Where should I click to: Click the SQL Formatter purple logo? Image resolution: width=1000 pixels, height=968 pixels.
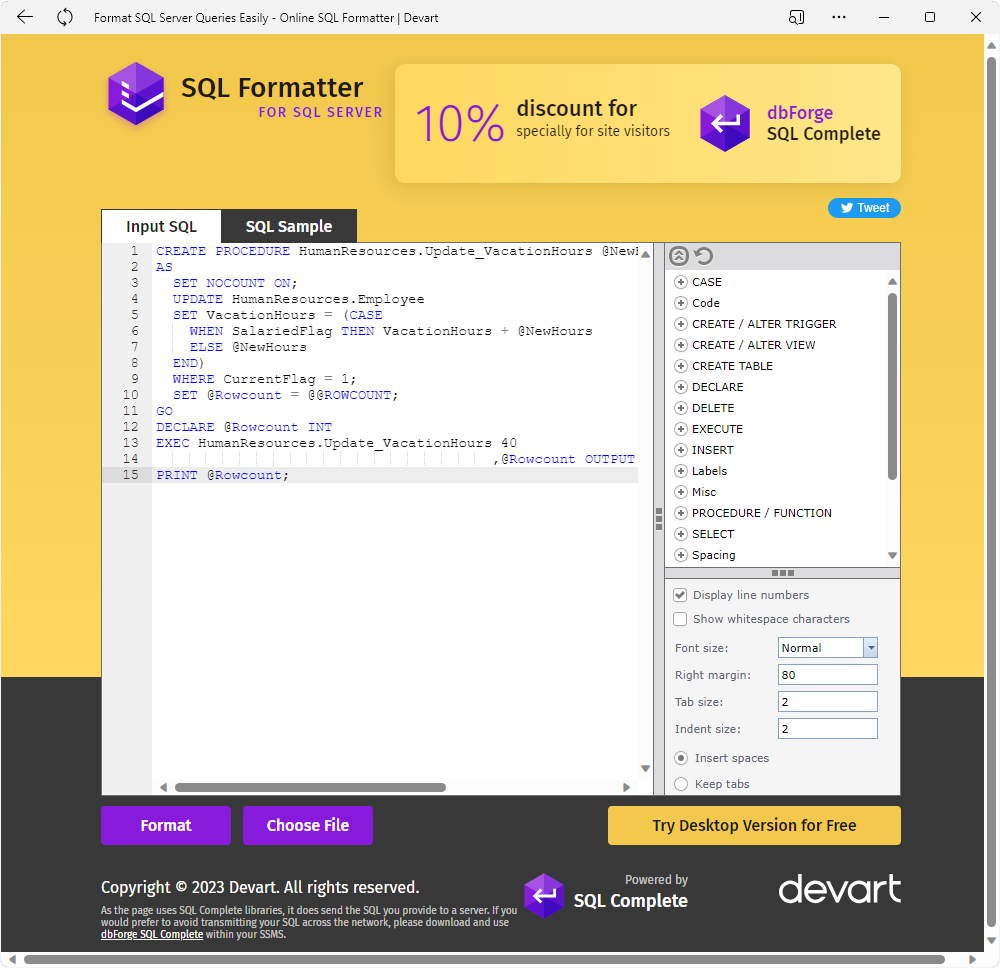(x=136, y=93)
